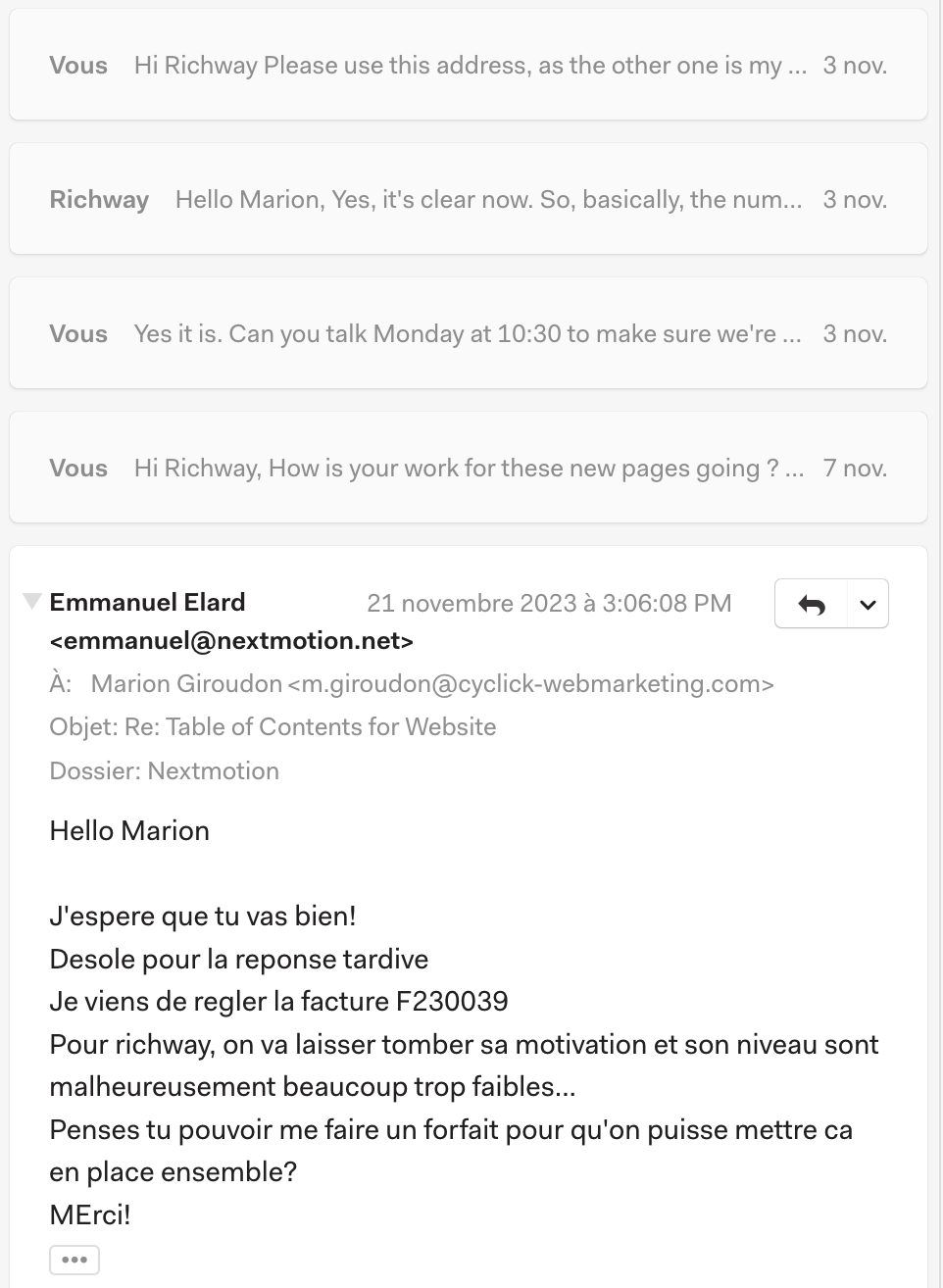Show quoted text with the ellipsis button
The image size is (943, 1288).
(74, 1260)
